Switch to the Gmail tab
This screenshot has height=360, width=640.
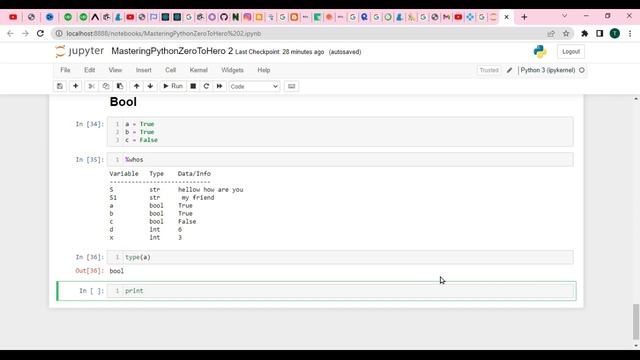point(447,17)
